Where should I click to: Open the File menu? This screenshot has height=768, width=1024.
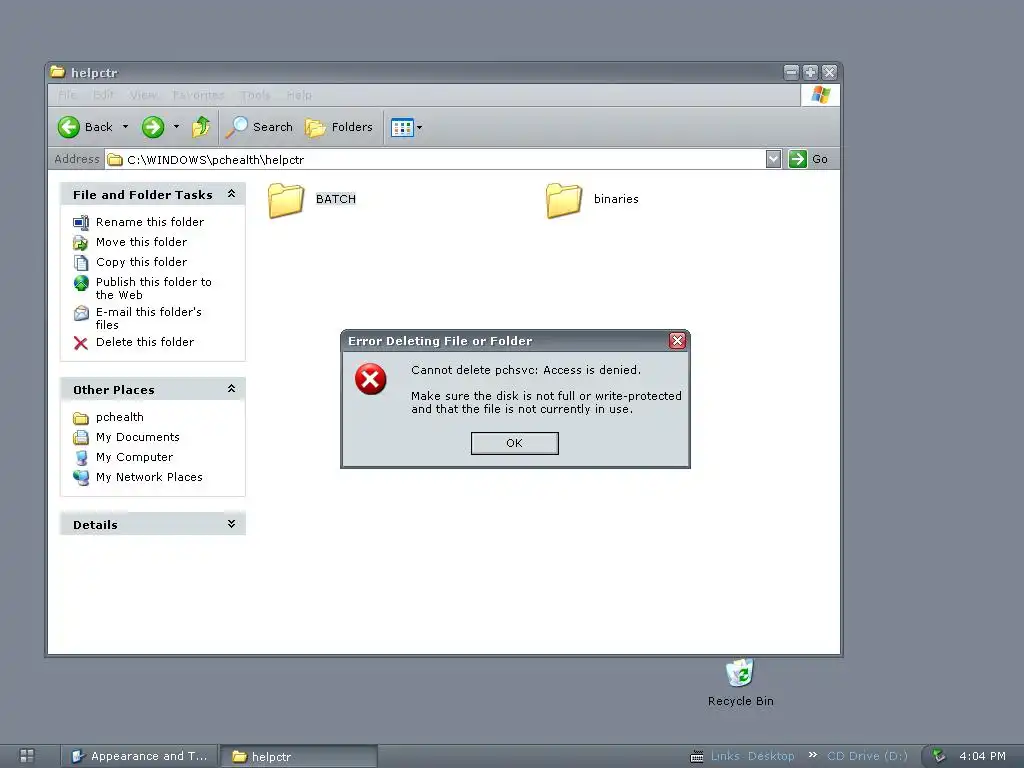[x=67, y=95]
